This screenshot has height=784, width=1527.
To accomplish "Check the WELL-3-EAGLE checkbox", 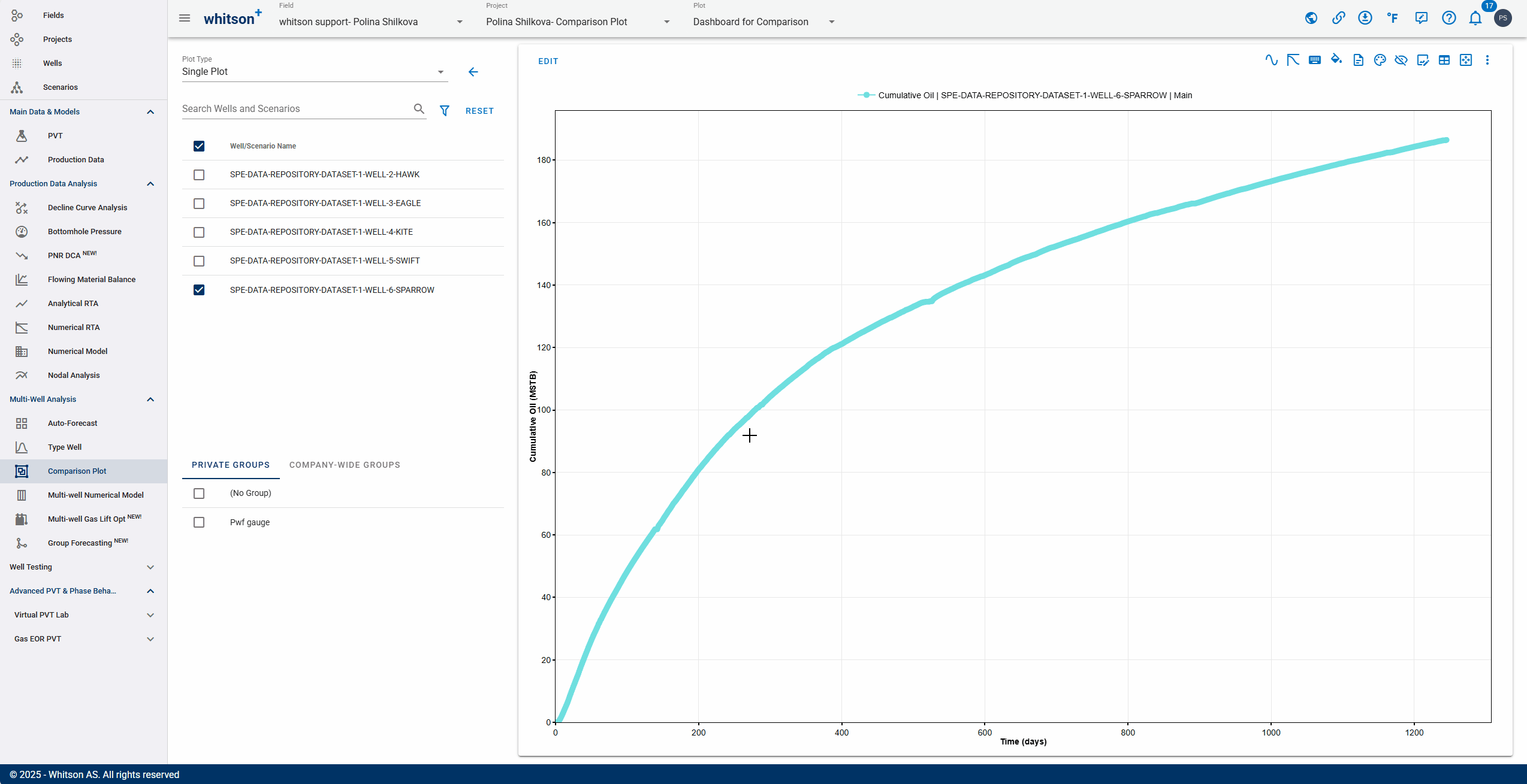I will (199, 204).
